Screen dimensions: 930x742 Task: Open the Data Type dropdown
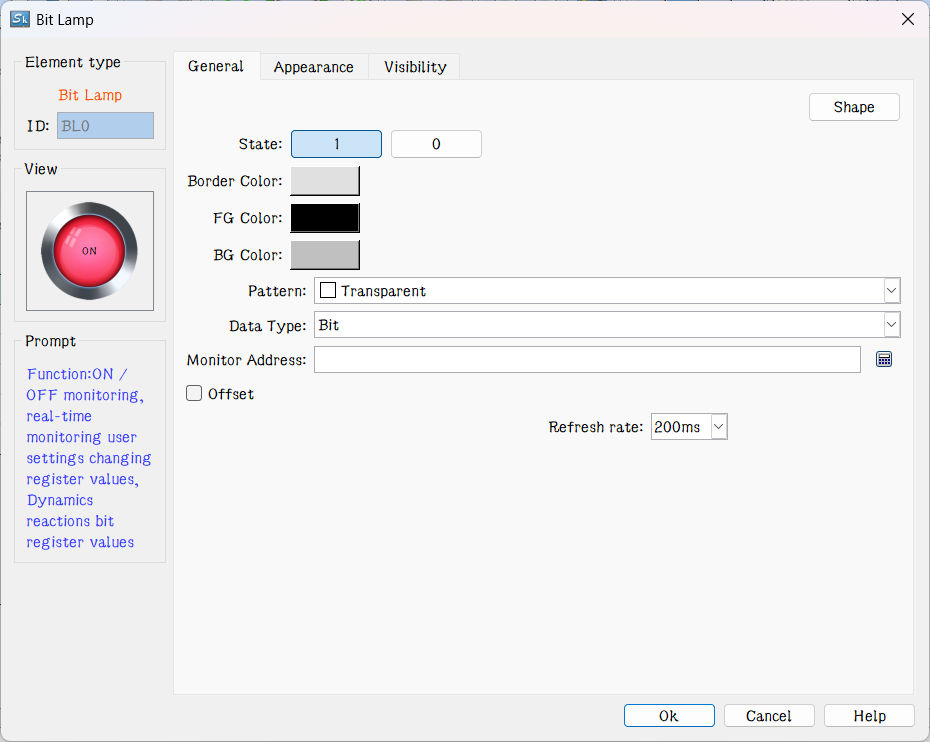[890, 324]
